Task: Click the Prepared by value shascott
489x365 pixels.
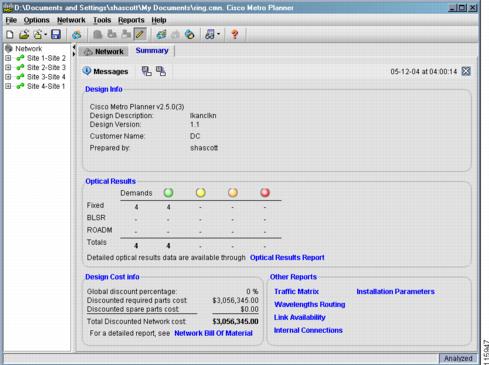Action: pos(204,148)
